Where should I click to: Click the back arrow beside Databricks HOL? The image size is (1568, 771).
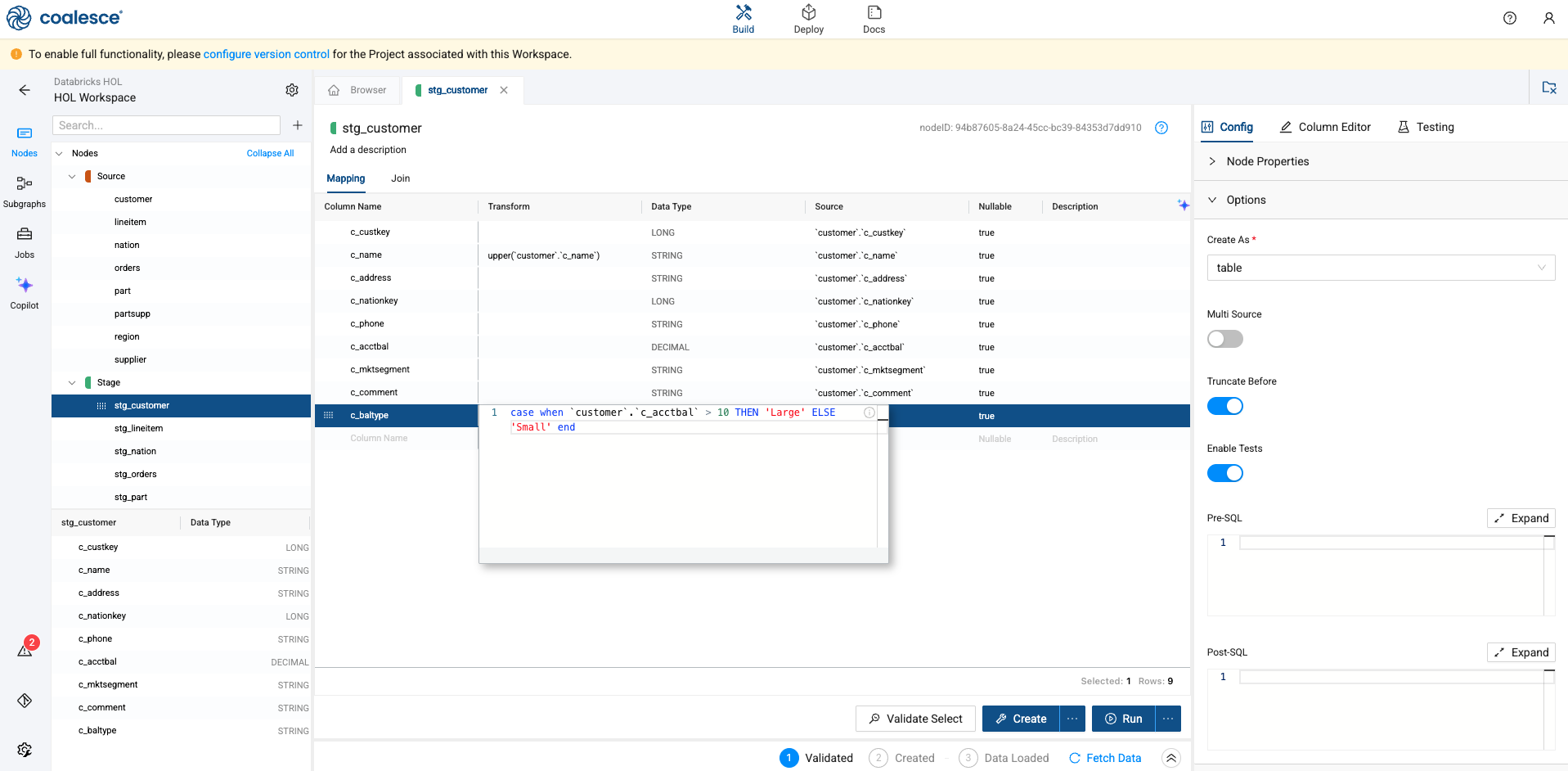pos(25,90)
